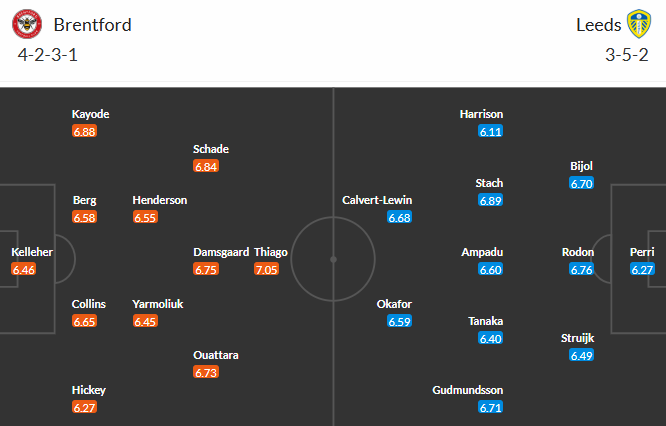The height and width of the screenshot is (426, 666).
Task: Click Henderson's 6.55 rating badge
Action: [x=145, y=217]
